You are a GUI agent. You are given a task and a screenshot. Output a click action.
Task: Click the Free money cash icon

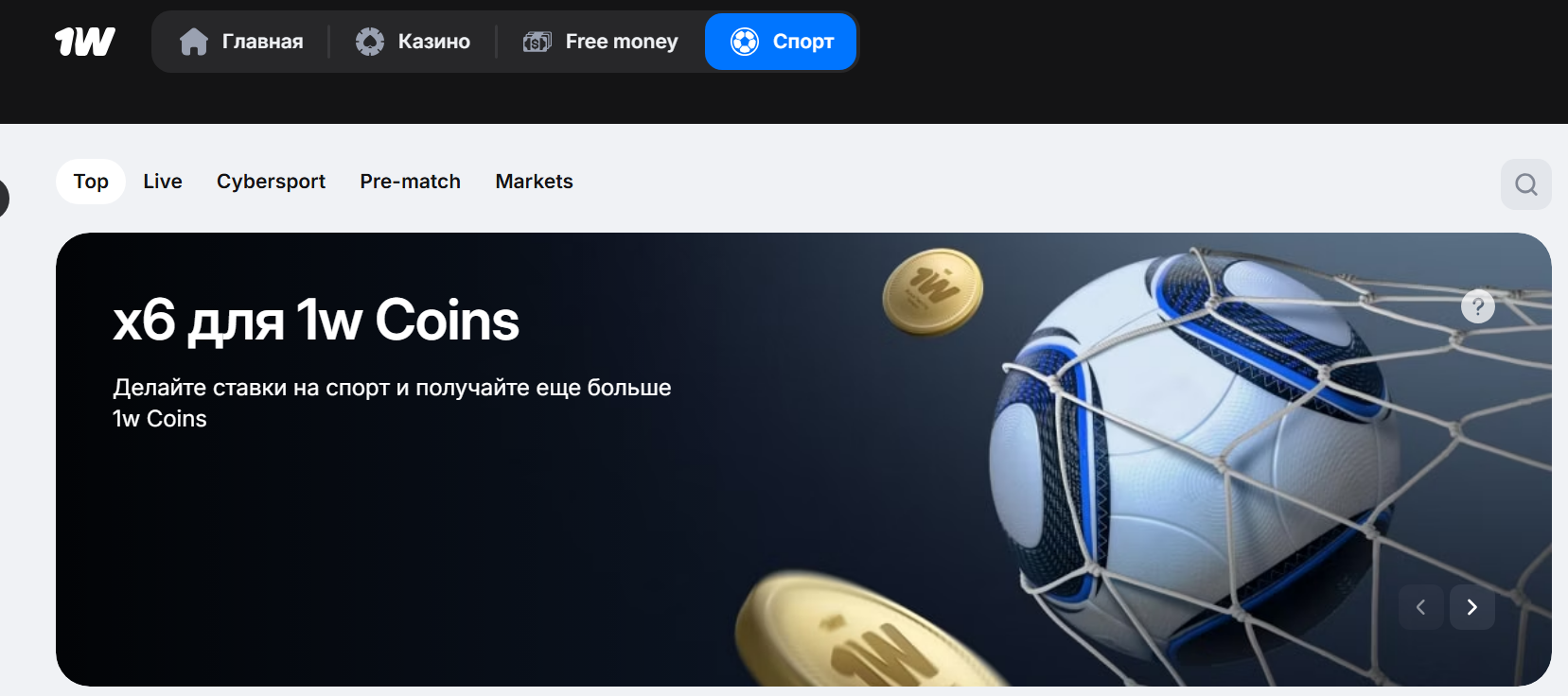pos(537,42)
